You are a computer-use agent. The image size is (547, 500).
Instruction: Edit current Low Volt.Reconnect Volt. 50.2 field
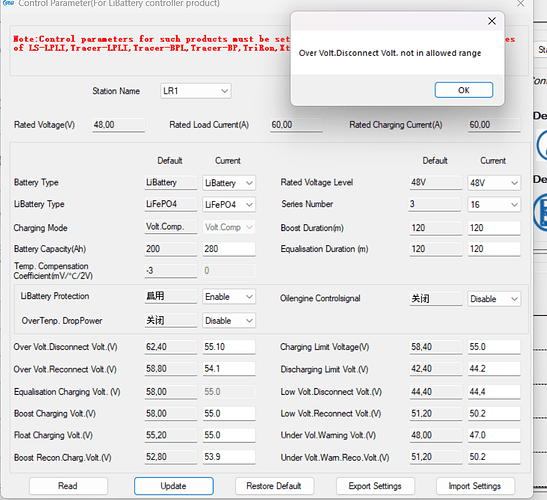tap(494, 414)
